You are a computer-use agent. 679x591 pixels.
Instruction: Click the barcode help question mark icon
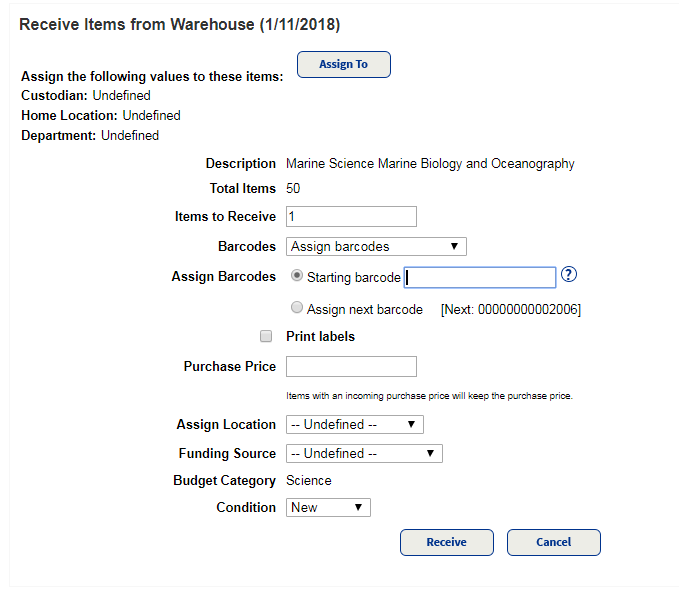click(570, 276)
